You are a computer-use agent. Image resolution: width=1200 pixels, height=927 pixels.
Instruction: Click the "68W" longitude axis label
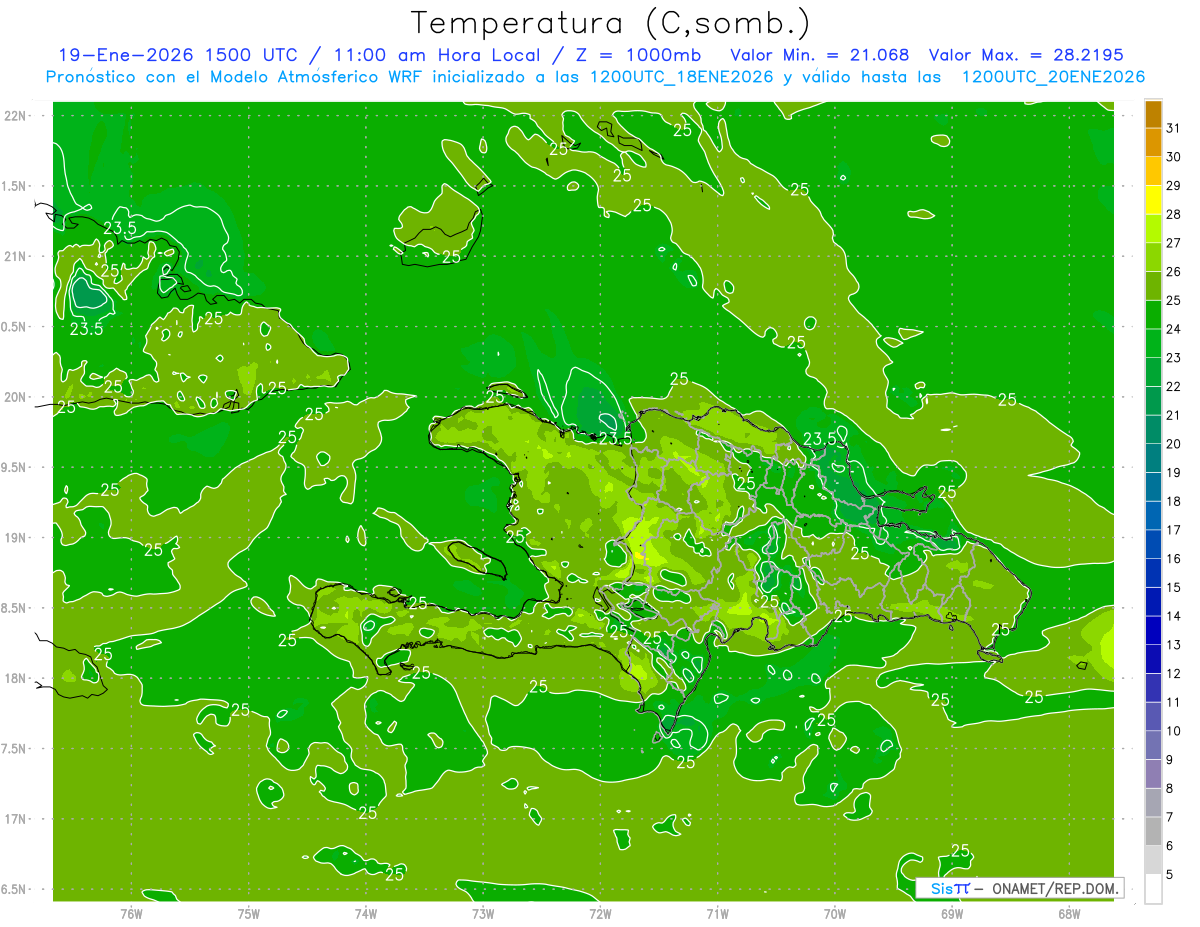[x=1068, y=914]
